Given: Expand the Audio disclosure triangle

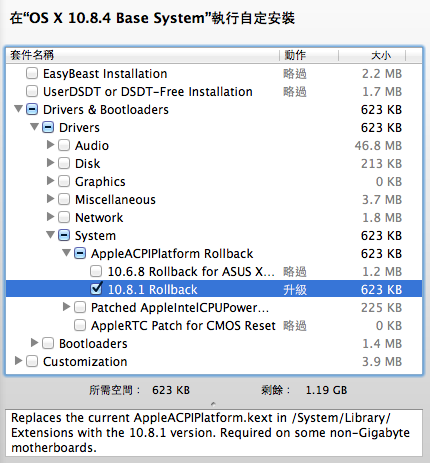Looking at the screenshot, I should pyautogui.click(x=50, y=145).
